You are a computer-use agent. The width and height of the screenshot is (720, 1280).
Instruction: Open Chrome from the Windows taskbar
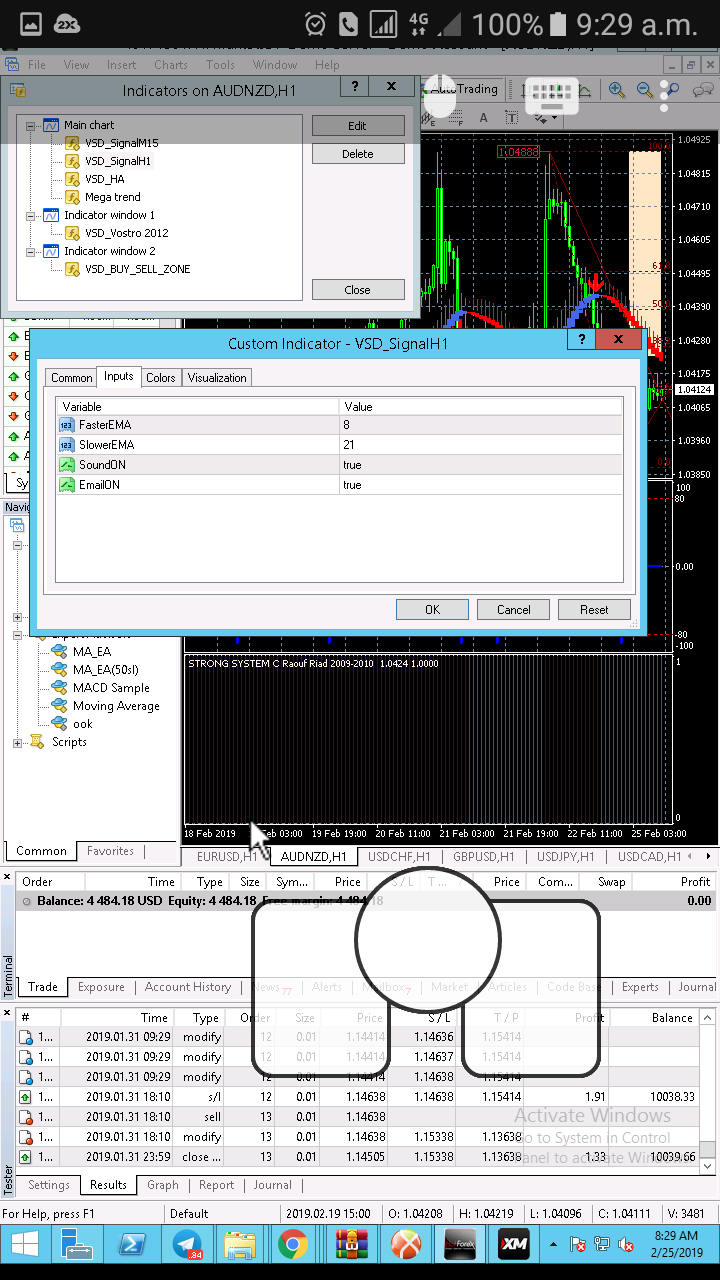point(293,1244)
